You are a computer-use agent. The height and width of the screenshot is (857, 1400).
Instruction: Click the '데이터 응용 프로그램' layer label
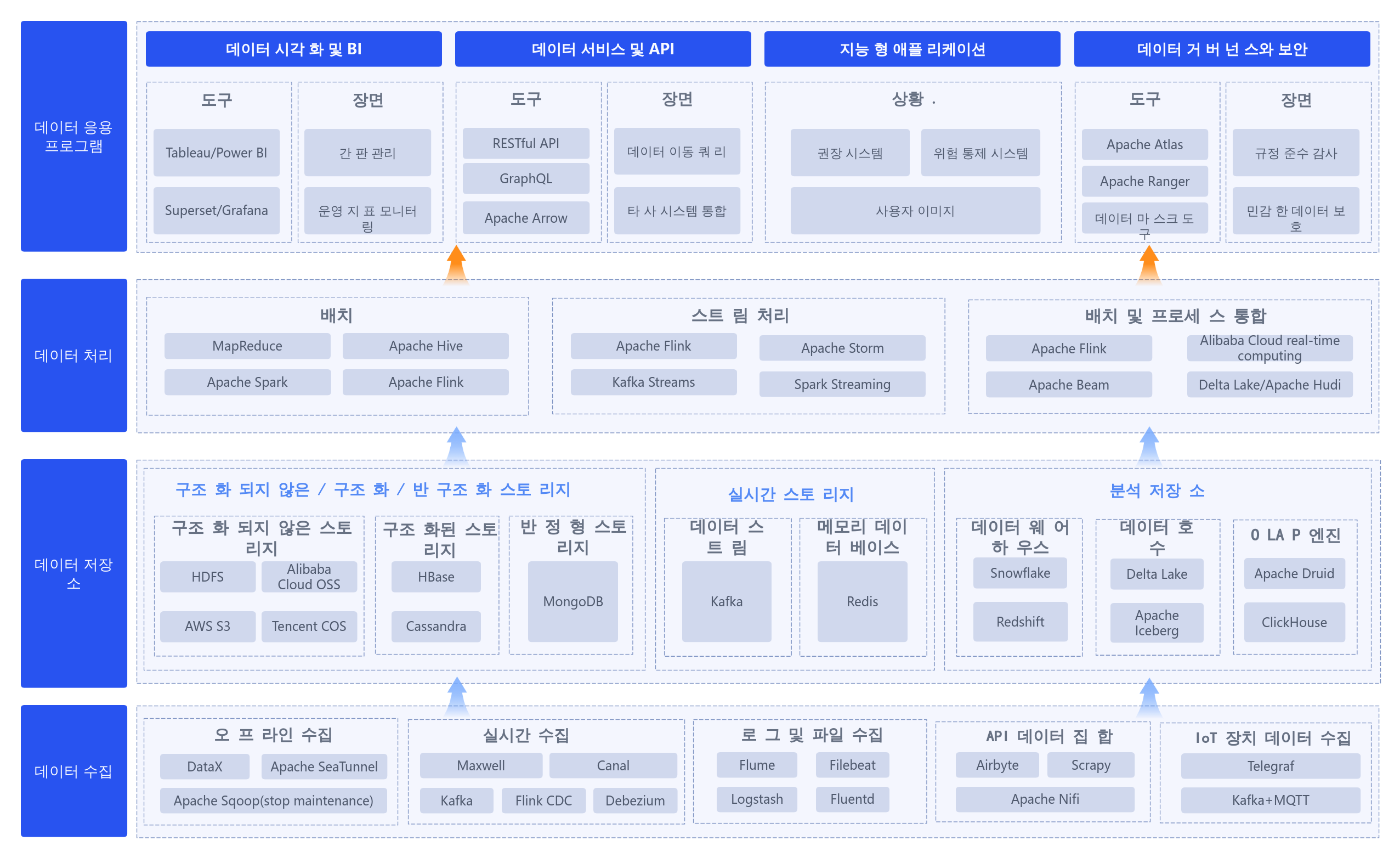[x=74, y=137]
